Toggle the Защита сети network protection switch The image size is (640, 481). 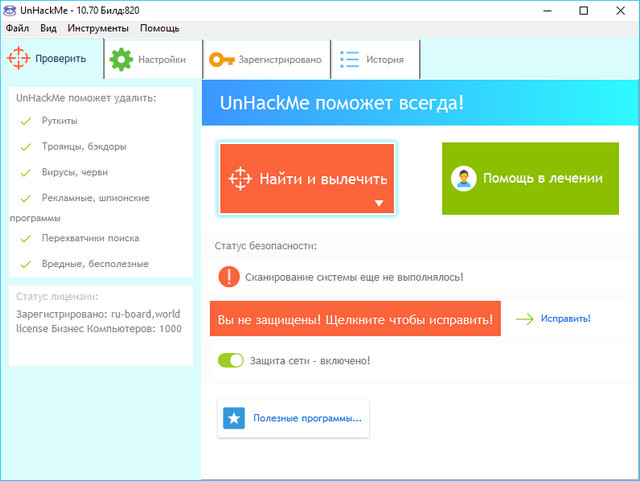point(231,360)
